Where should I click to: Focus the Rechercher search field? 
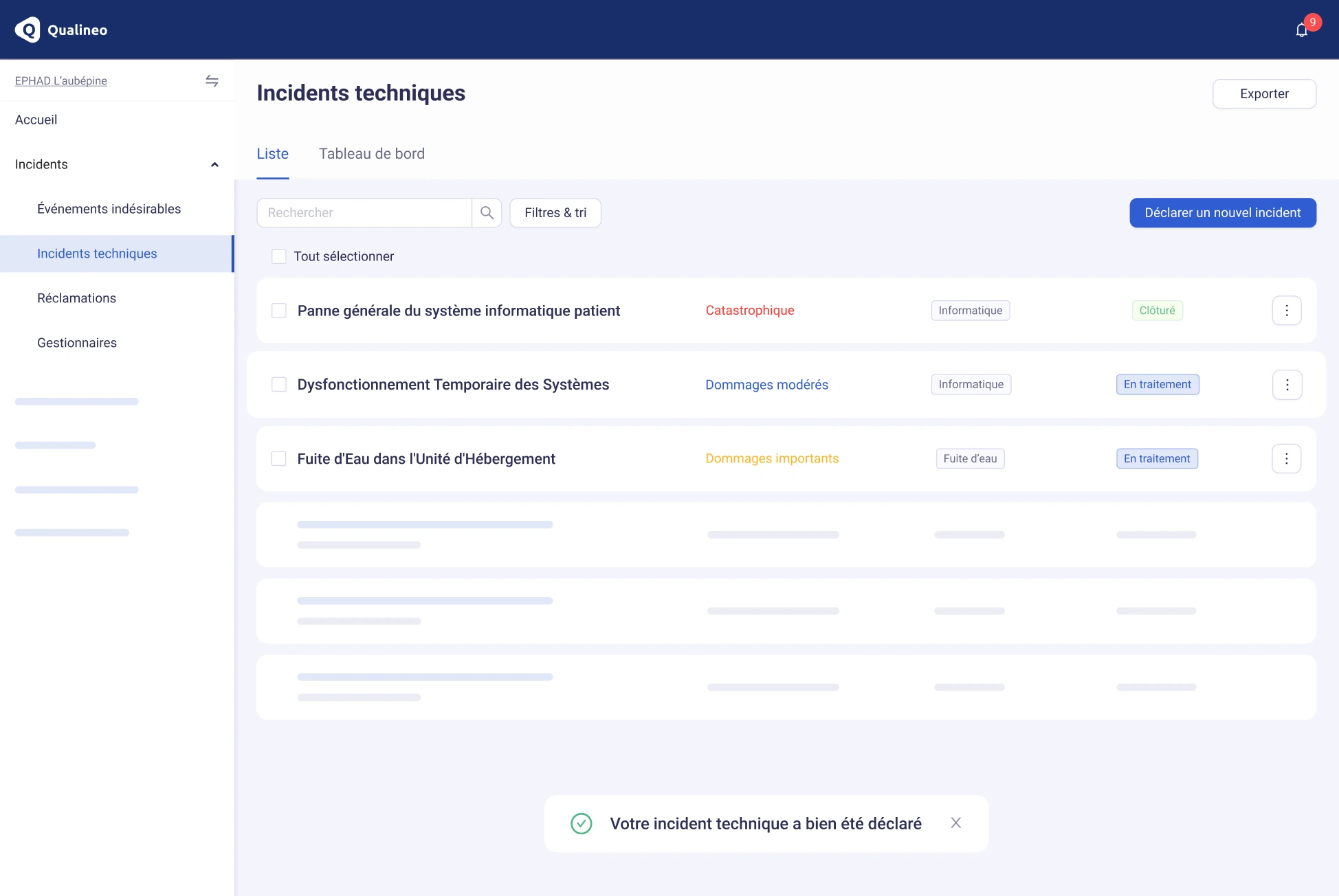point(364,213)
